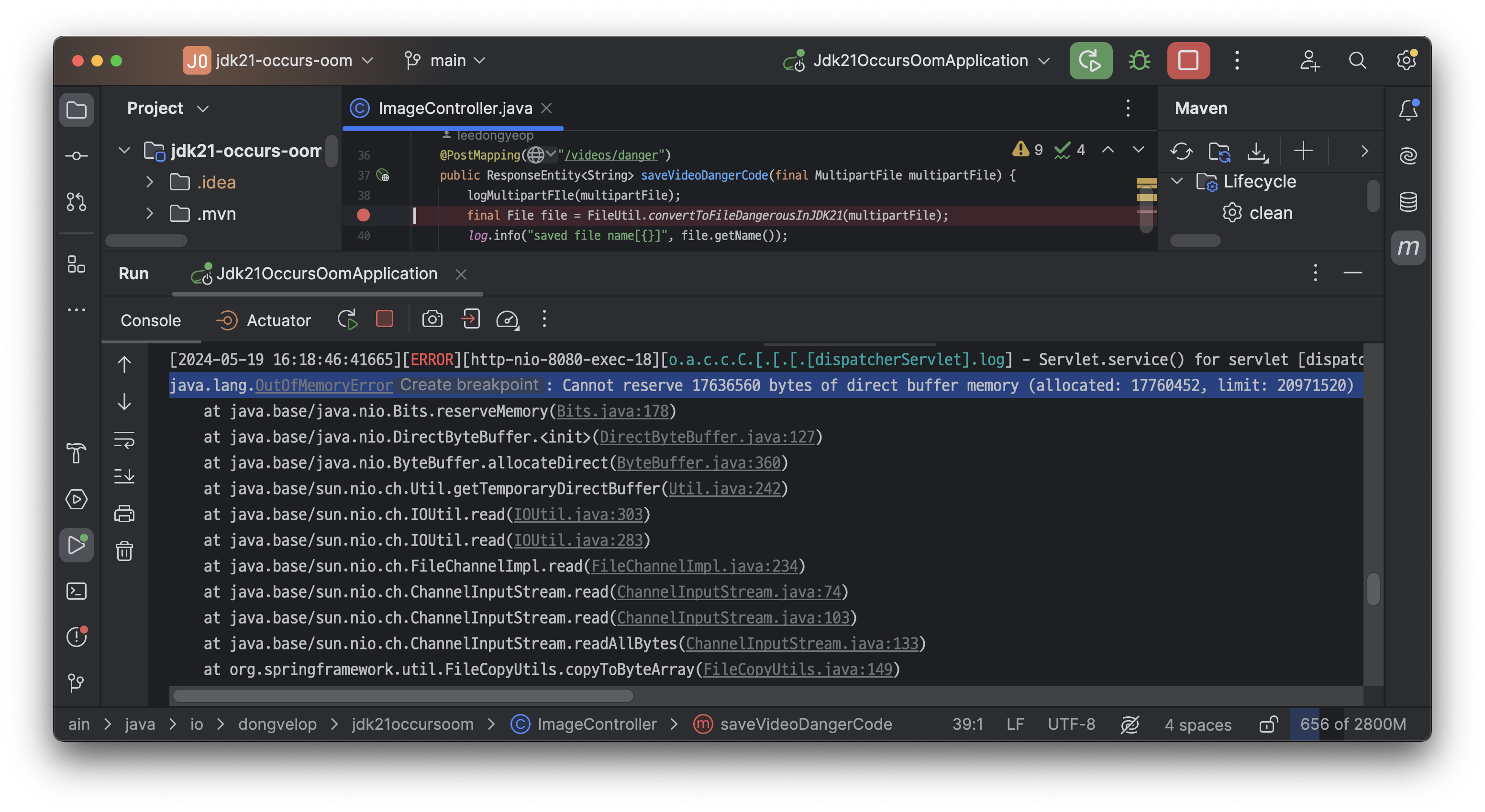Viewport: 1485px width, 812px height.
Task: Open the OutOfMemoryError link in console
Action: click(x=324, y=385)
